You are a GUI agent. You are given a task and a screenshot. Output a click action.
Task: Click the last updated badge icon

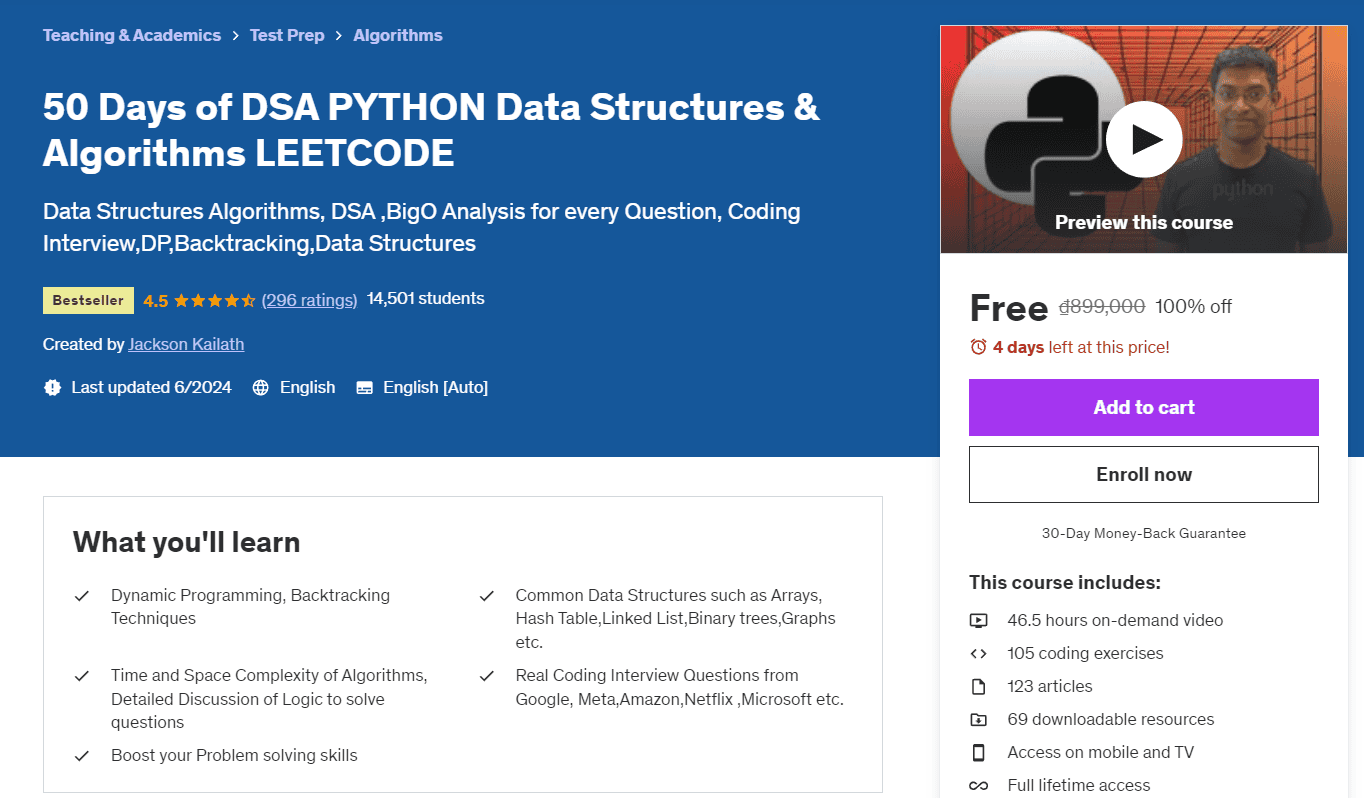(x=53, y=387)
